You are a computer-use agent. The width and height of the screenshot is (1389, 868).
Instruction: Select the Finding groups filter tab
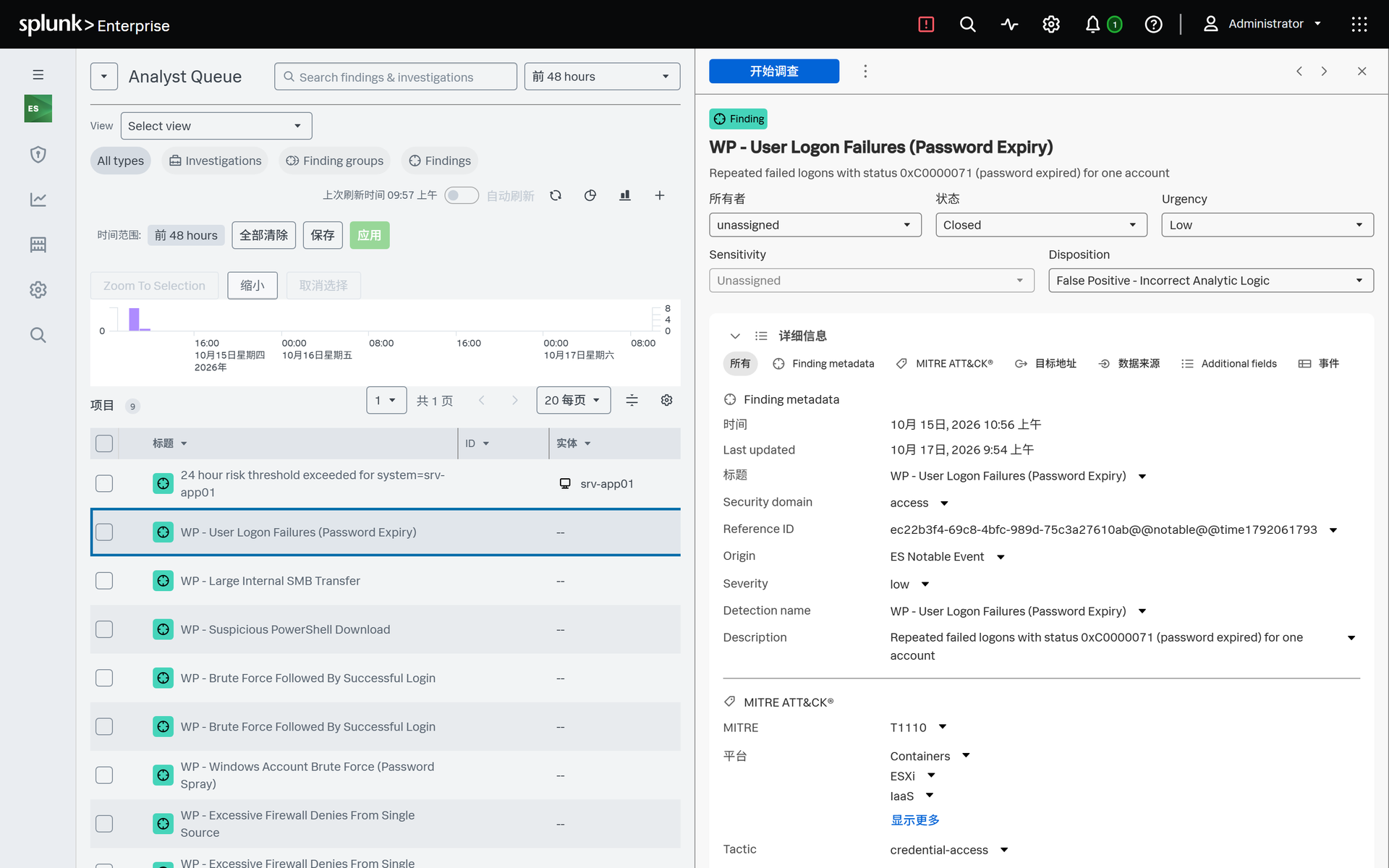click(335, 161)
